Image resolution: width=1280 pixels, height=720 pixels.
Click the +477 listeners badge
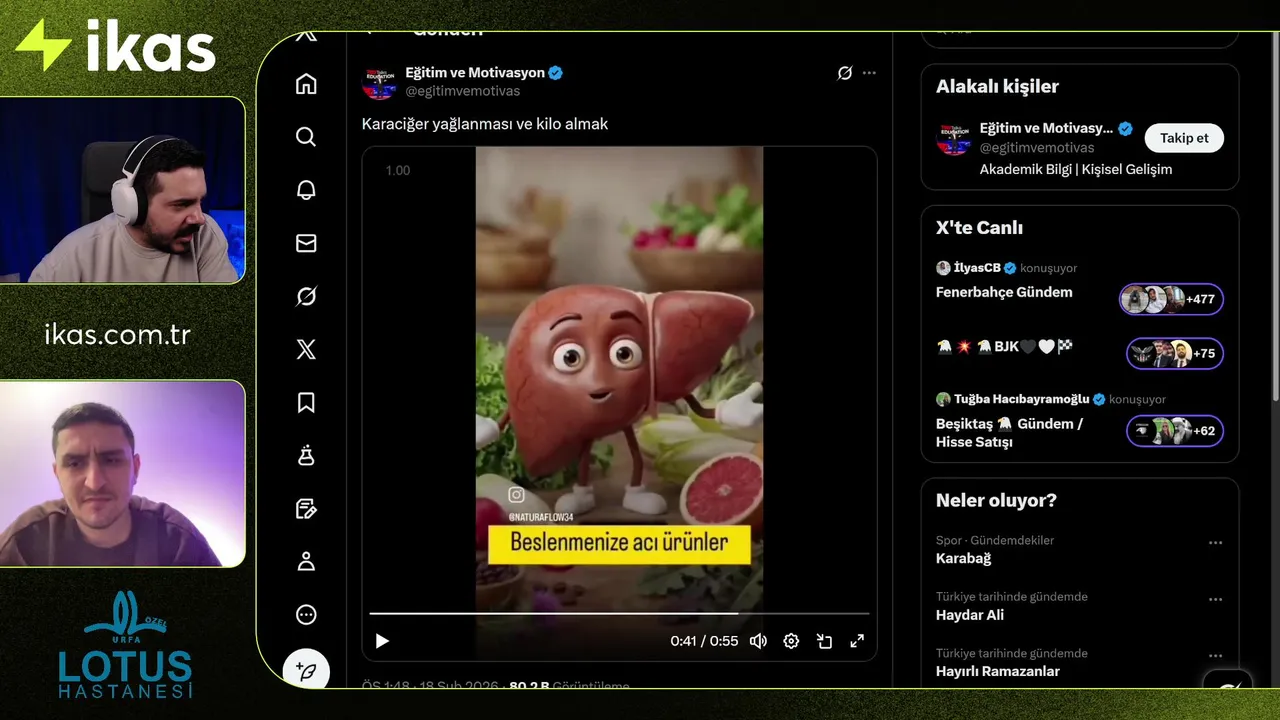[1171, 299]
